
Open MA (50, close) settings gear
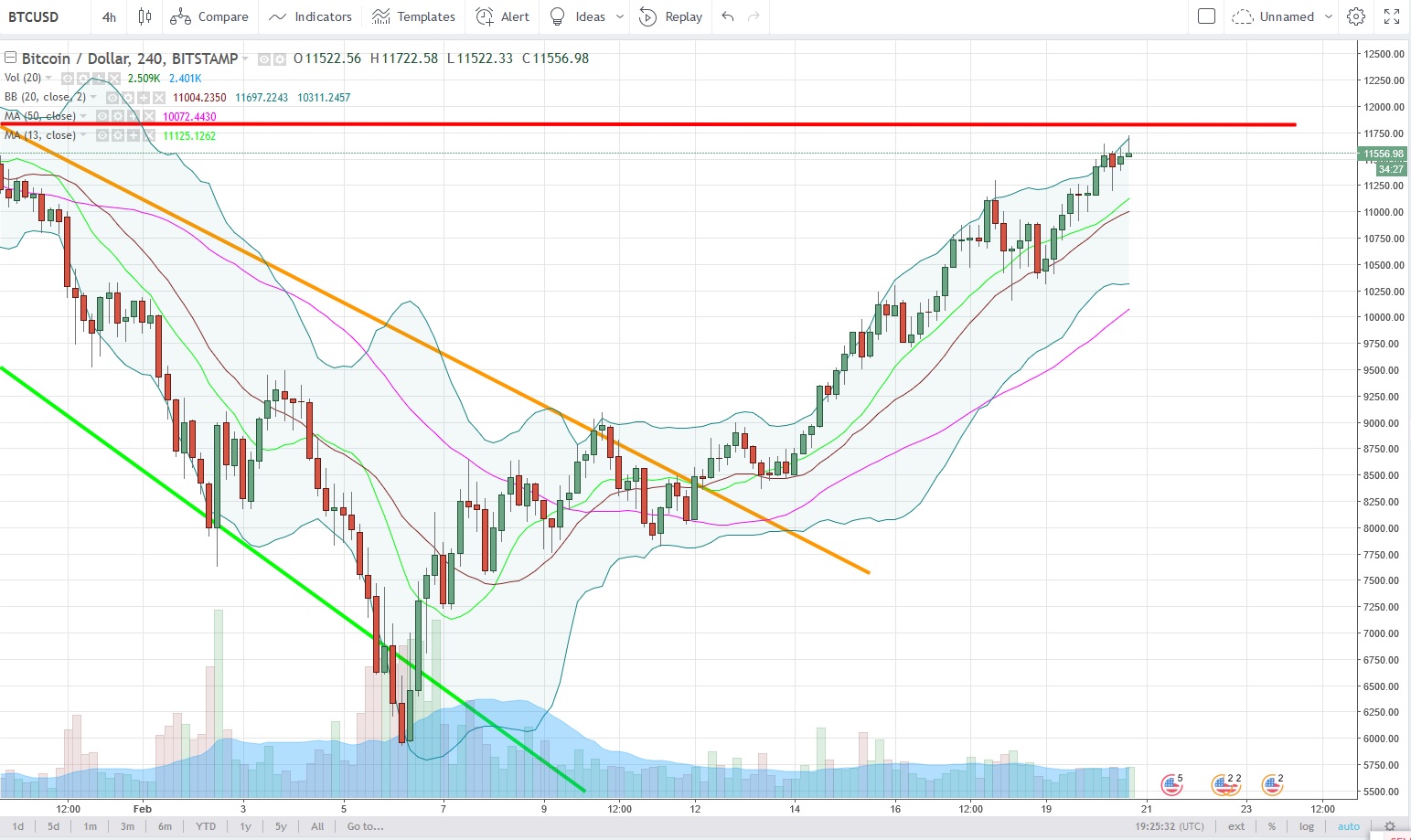coord(118,116)
